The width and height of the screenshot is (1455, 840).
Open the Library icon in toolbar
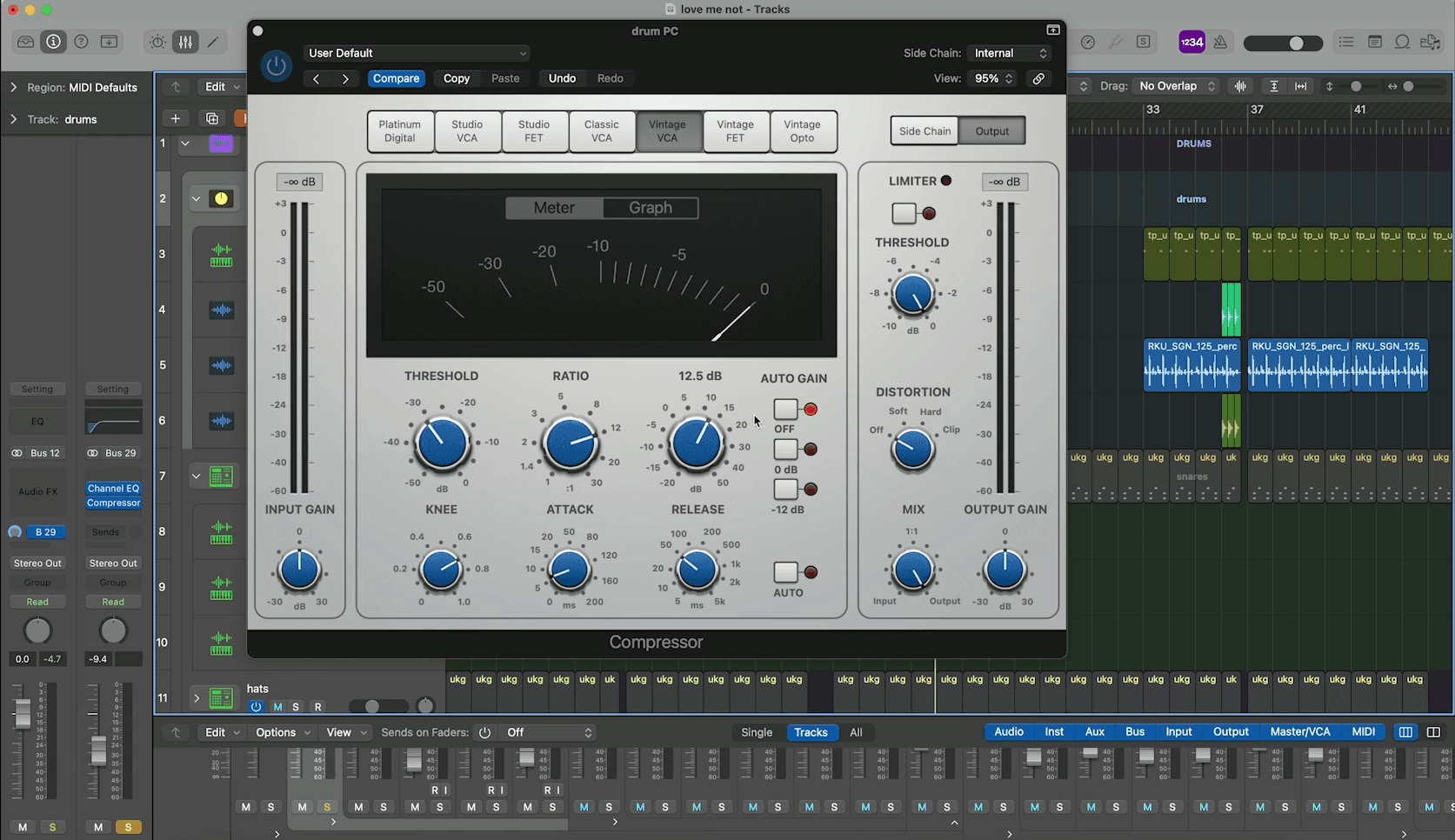(x=26, y=42)
